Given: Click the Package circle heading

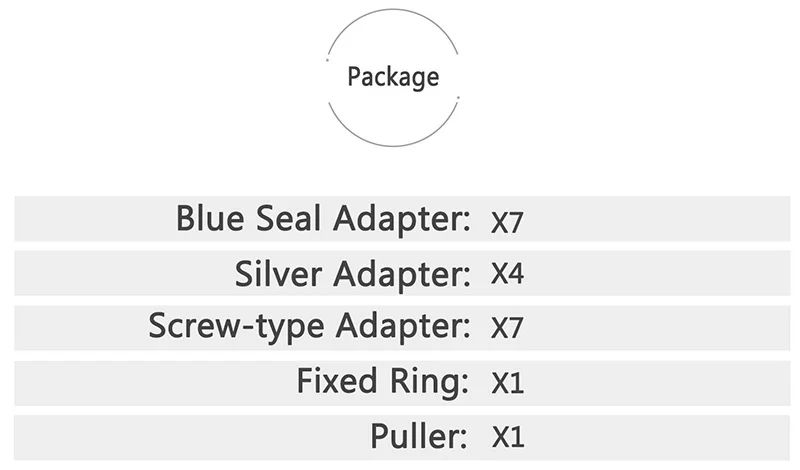Looking at the screenshot, I should click(x=392, y=78).
